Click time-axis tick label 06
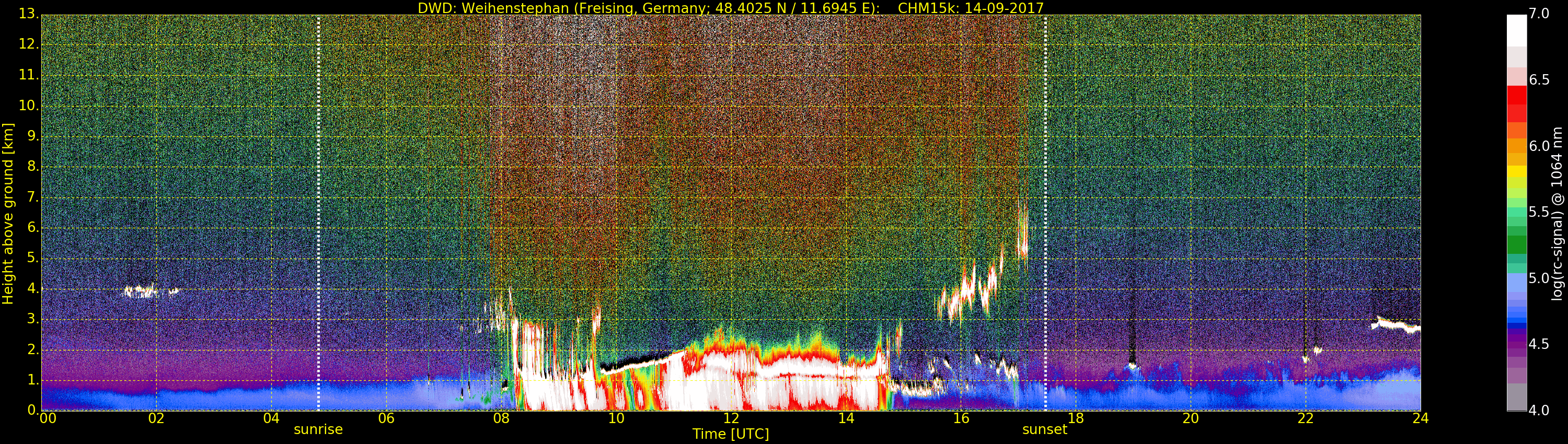 tap(386, 418)
